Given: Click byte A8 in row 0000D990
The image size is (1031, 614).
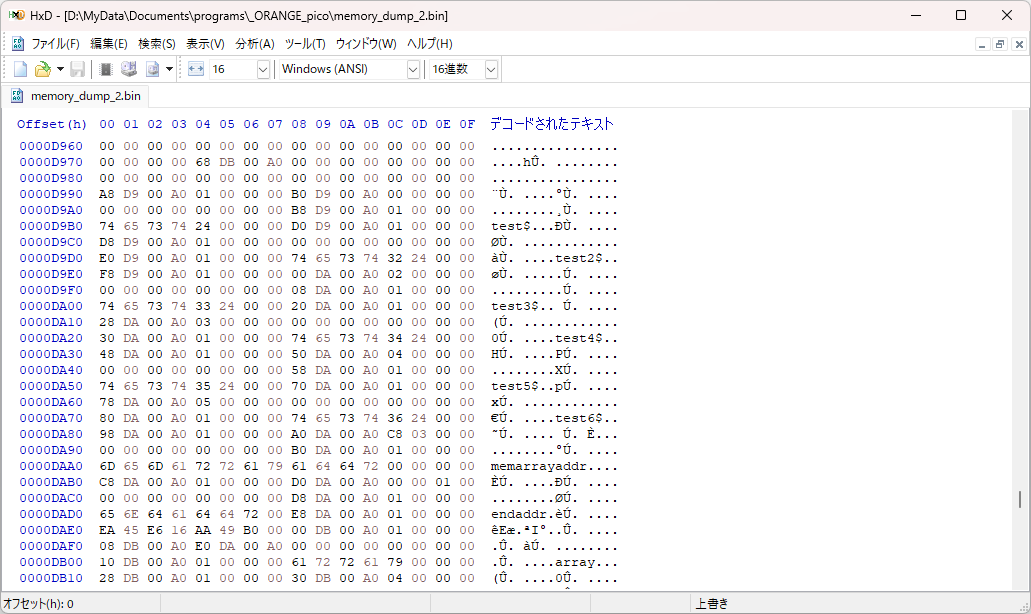Looking at the screenshot, I should [107, 195].
